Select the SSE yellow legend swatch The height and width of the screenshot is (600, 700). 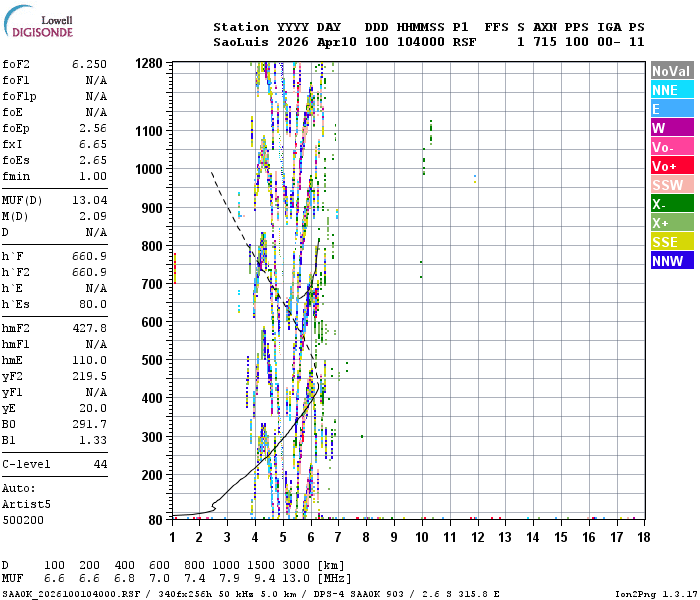click(672, 242)
